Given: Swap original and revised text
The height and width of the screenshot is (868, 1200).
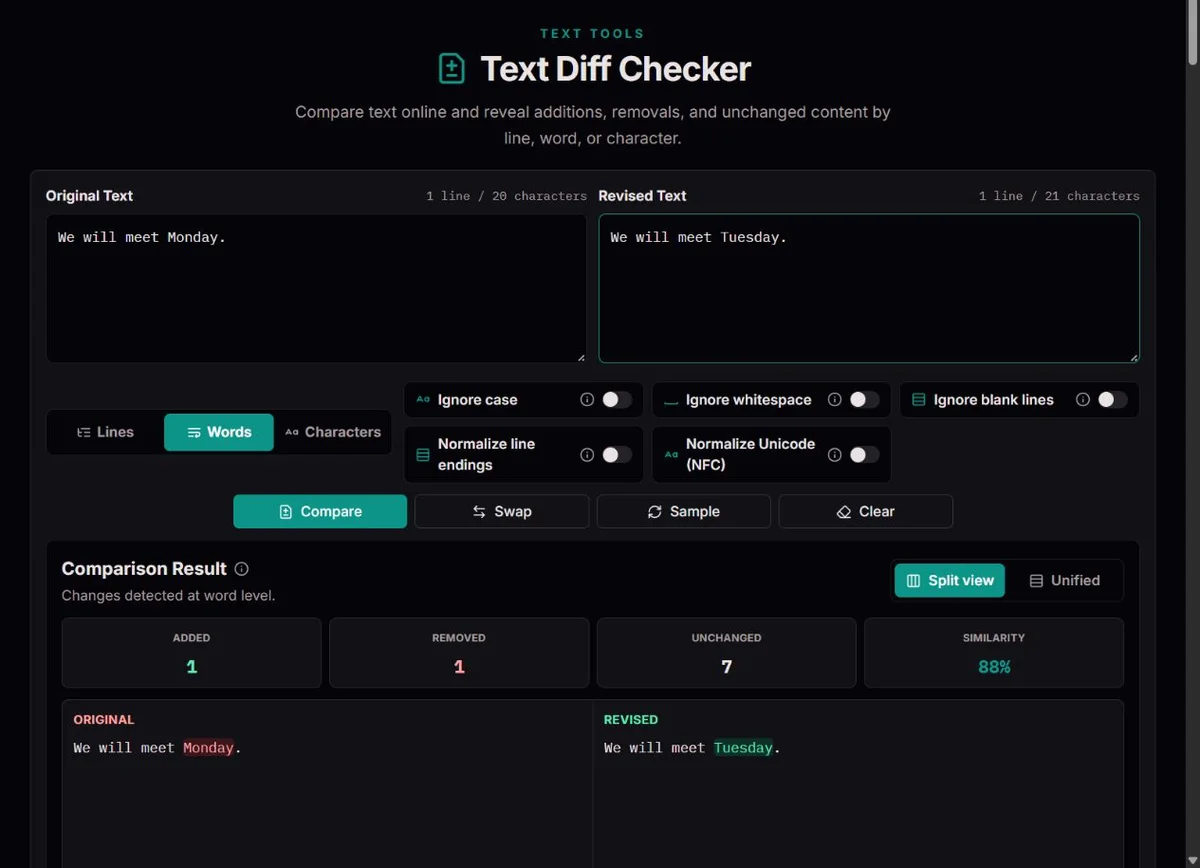Looking at the screenshot, I should (x=502, y=511).
